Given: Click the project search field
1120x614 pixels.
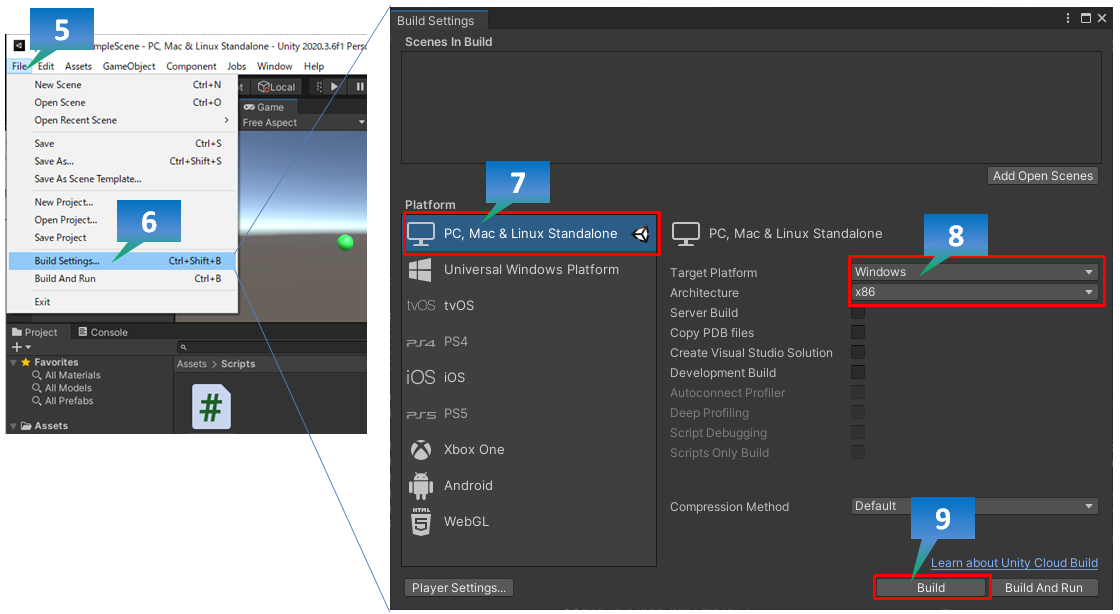Looking at the screenshot, I should pos(271,348).
